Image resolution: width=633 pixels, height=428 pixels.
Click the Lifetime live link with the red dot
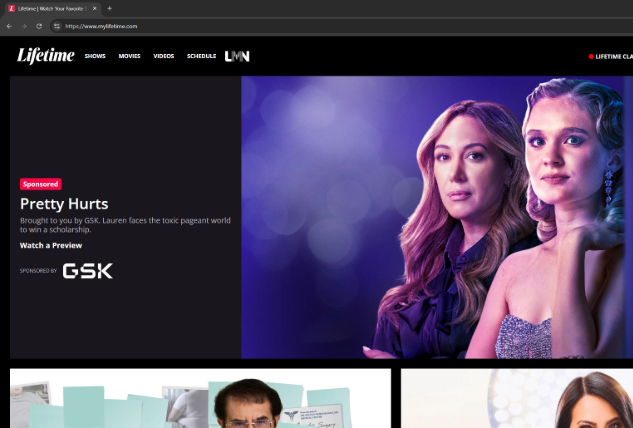pos(610,57)
